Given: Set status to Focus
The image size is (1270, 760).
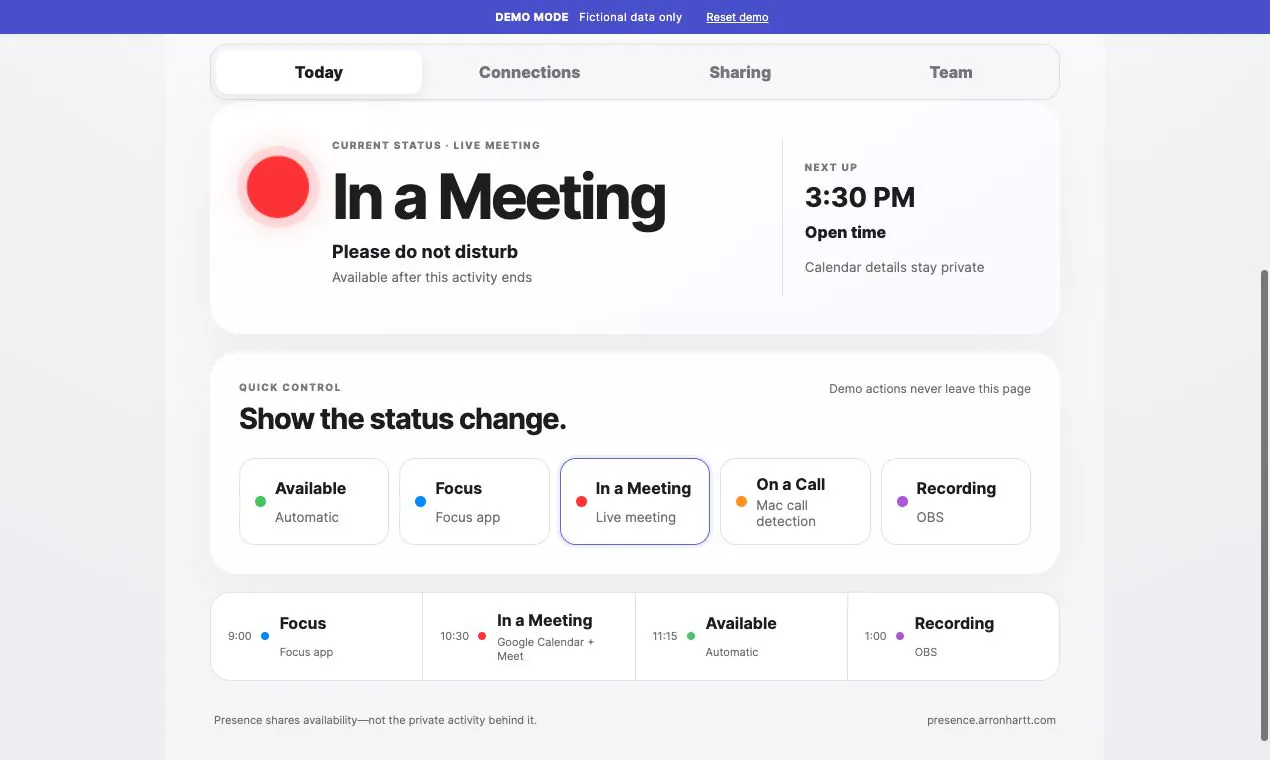Looking at the screenshot, I should tap(474, 501).
